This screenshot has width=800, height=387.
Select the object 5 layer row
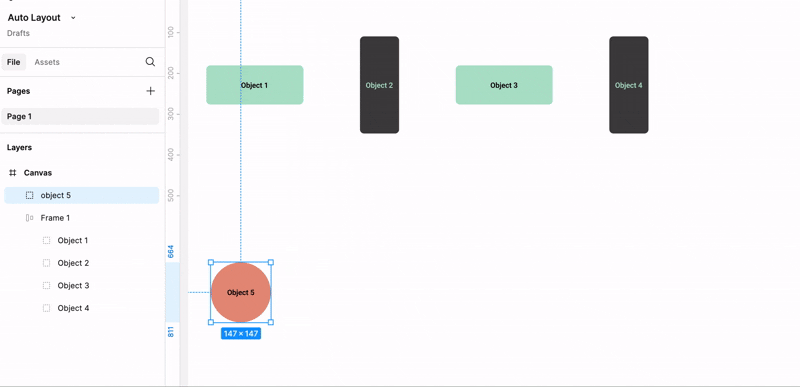click(82, 195)
